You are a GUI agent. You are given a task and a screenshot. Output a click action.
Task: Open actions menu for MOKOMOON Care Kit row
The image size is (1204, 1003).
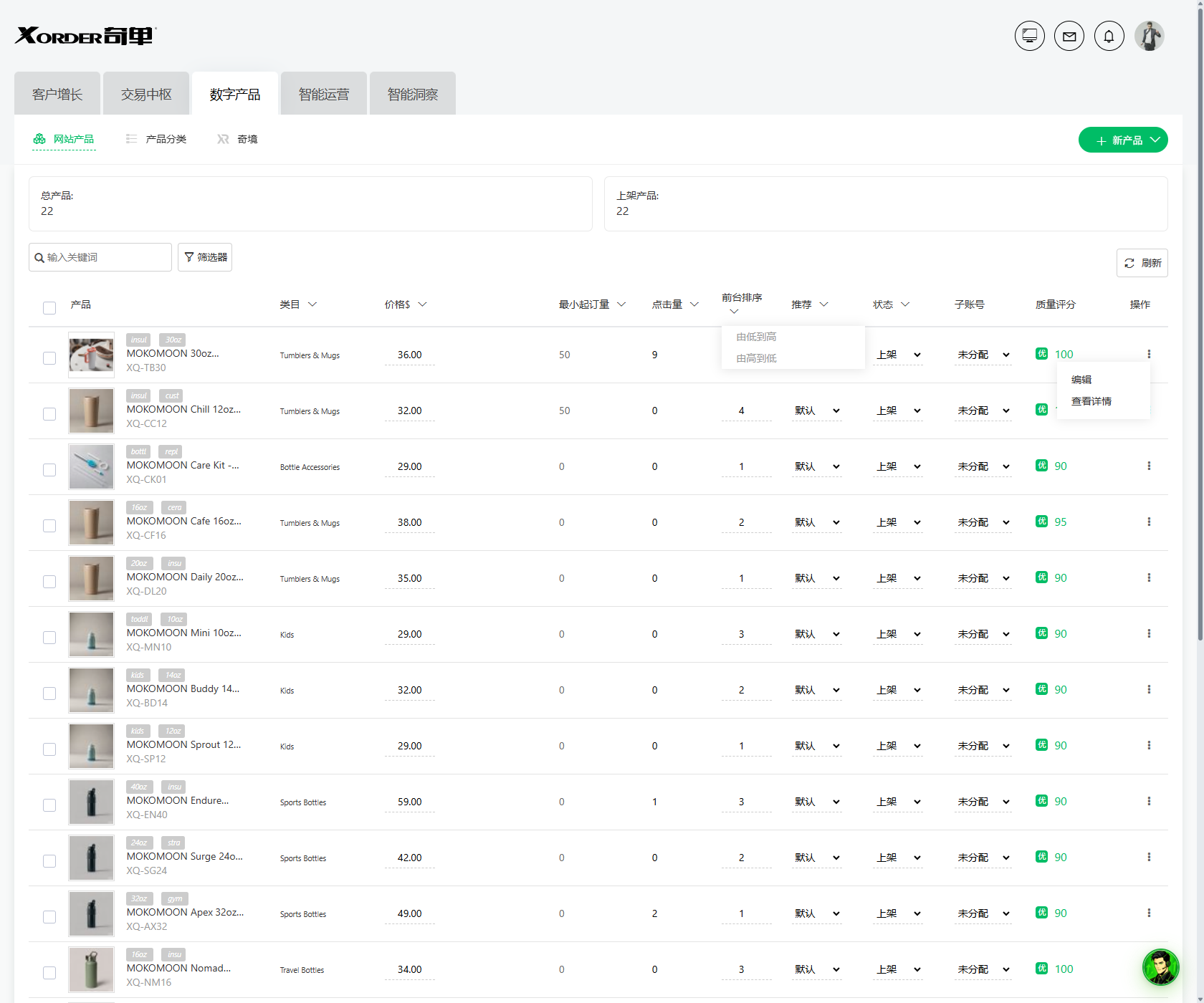tap(1149, 466)
